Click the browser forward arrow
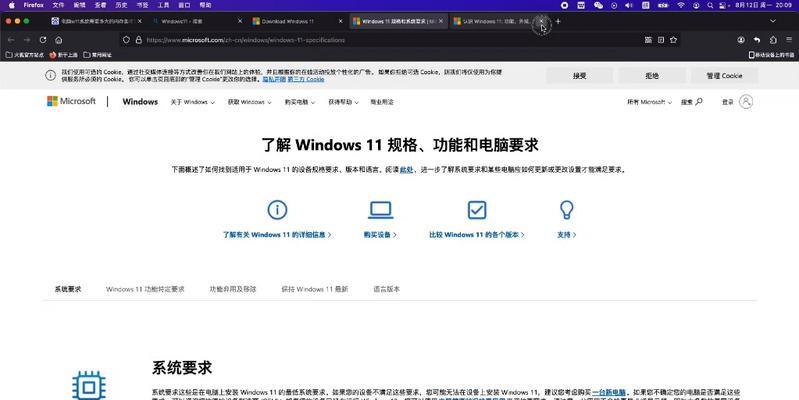Viewport: 799px width, 400px height. point(27,40)
